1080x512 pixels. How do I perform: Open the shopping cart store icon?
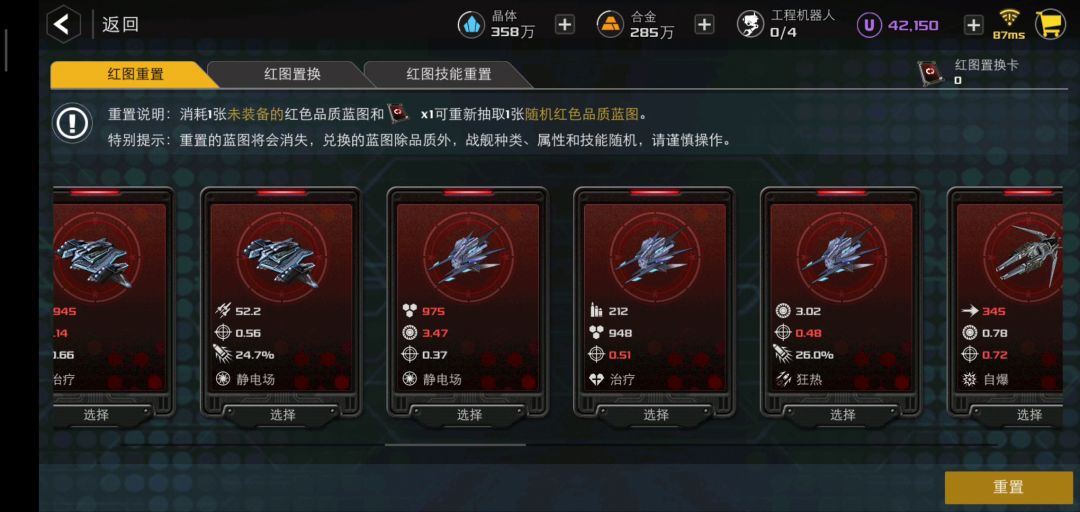point(1050,25)
